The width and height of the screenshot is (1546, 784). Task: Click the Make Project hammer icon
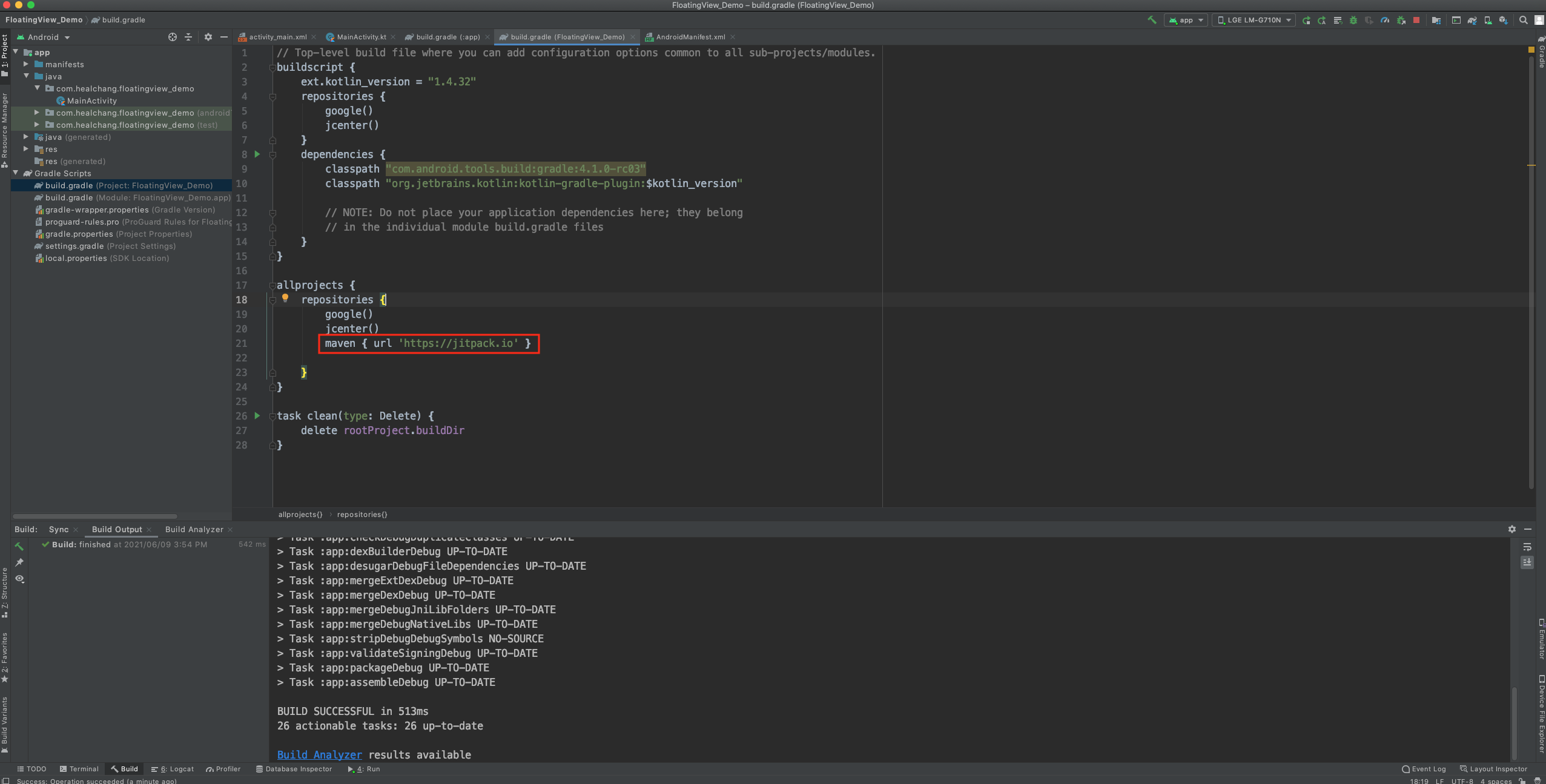coord(1152,20)
